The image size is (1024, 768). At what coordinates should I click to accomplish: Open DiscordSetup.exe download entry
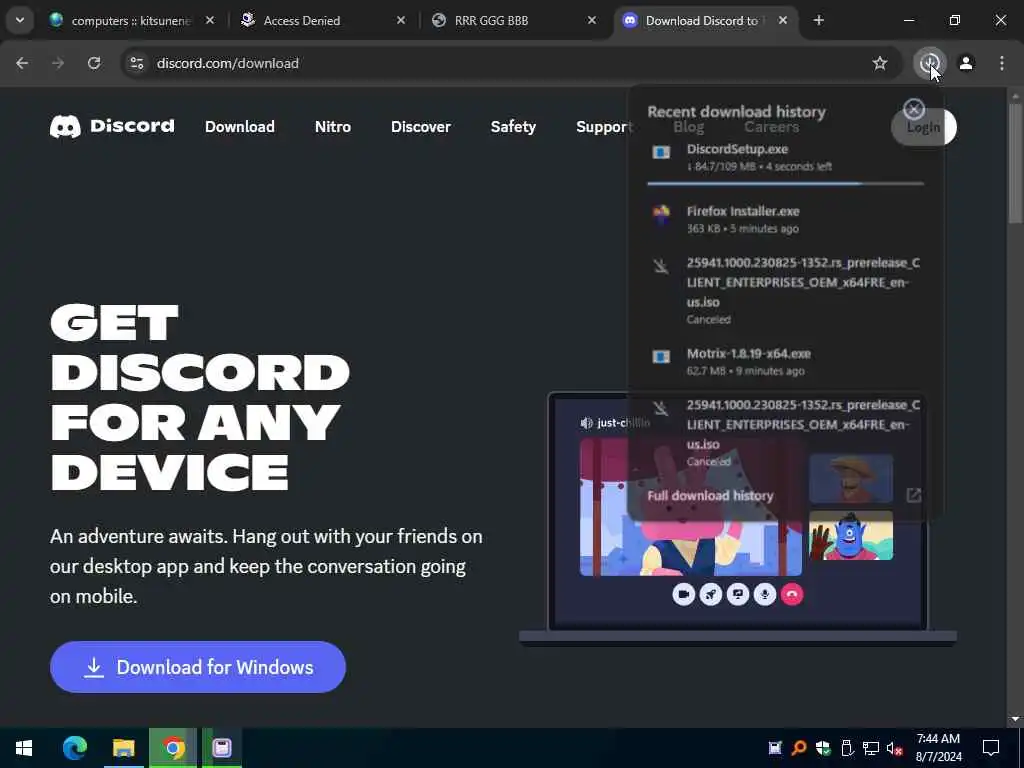pos(785,157)
